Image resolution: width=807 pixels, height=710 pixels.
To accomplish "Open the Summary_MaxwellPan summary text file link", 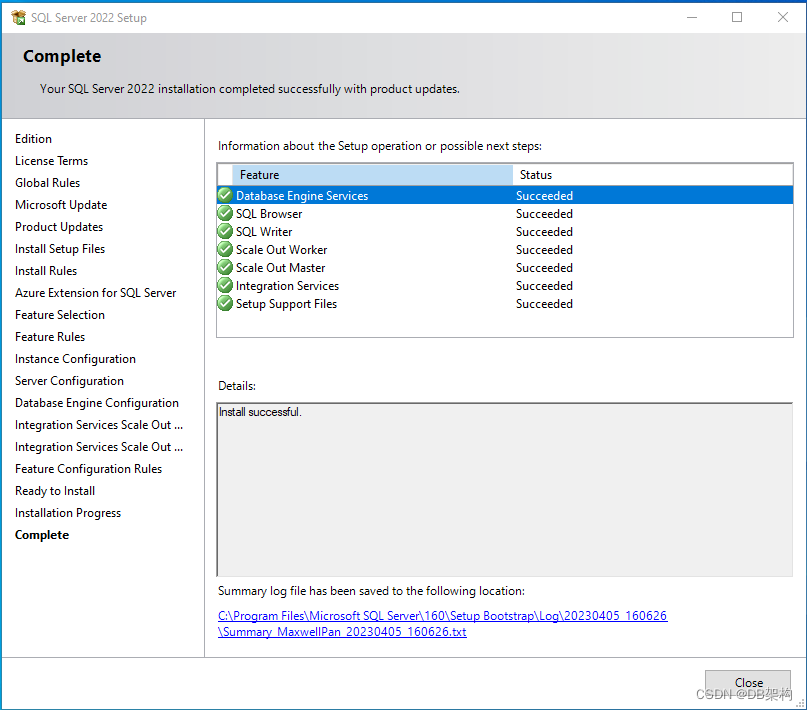I will 342,631.
